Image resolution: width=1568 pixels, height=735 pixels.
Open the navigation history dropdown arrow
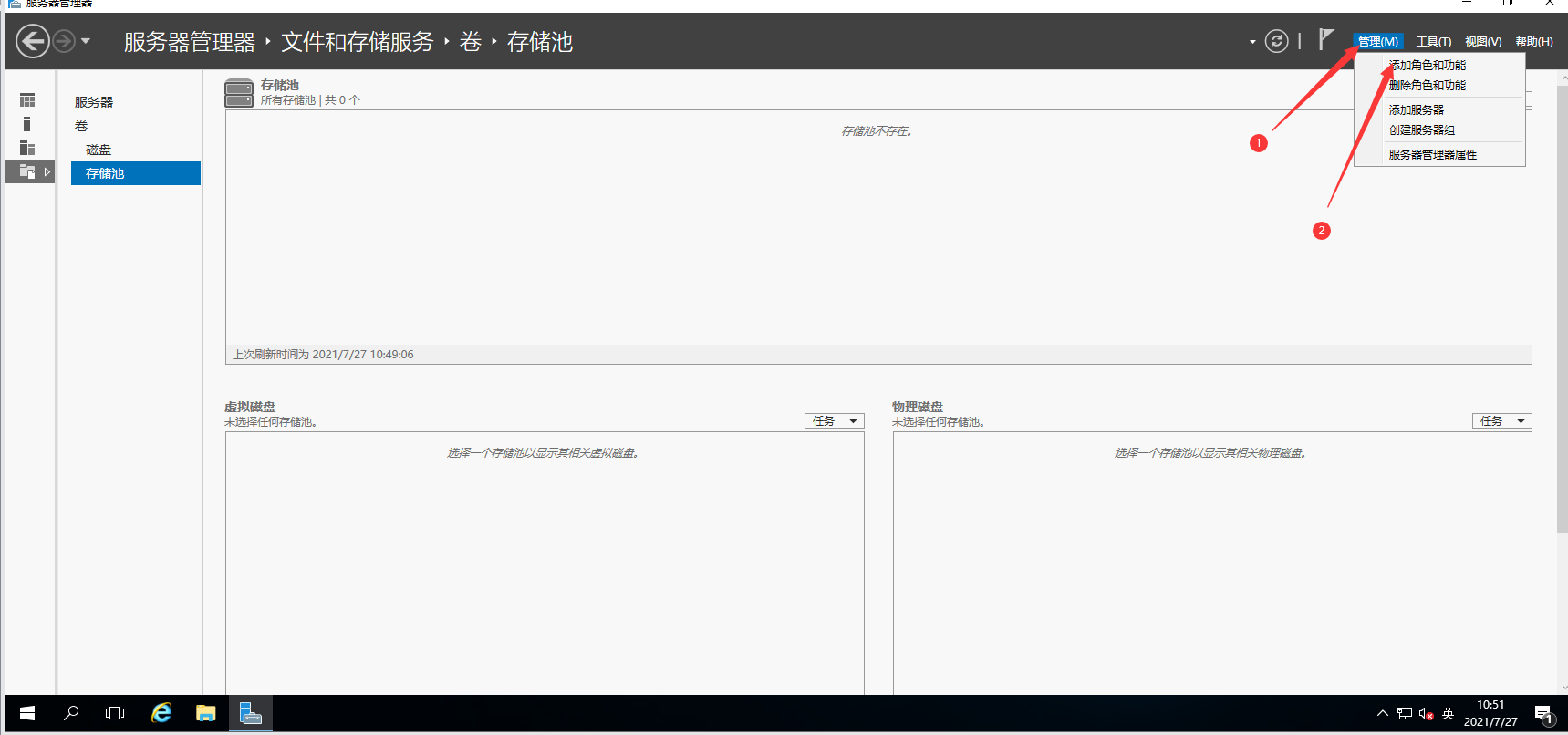click(86, 41)
